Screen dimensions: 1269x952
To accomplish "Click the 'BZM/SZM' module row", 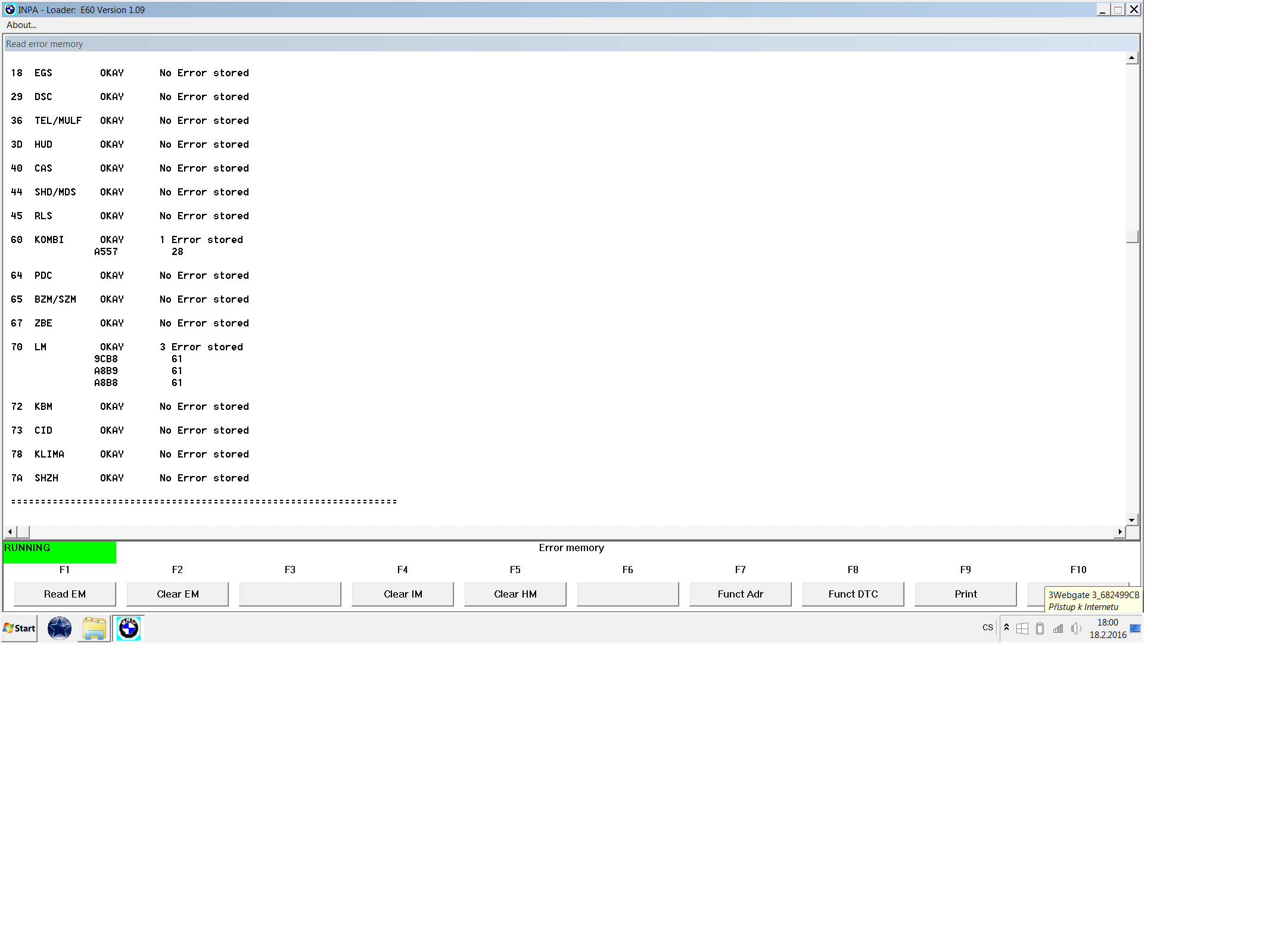I will [x=130, y=300].
